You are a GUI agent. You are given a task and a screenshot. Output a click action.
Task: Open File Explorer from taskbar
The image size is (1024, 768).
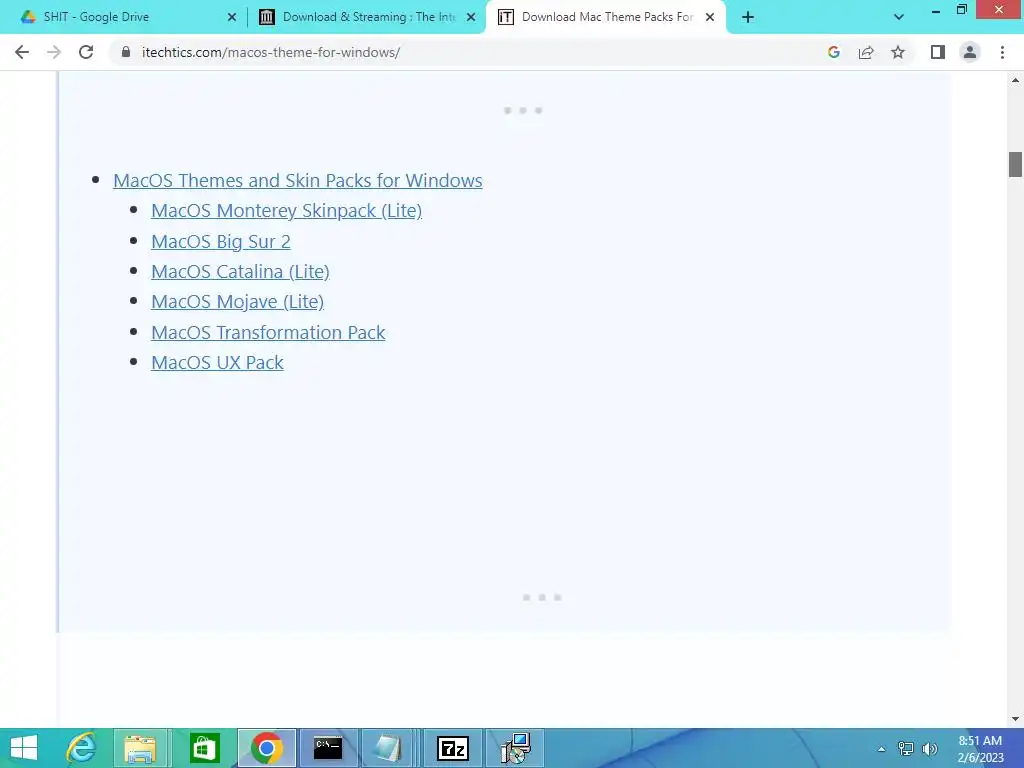pyautogui.click(x=140, y=748)
